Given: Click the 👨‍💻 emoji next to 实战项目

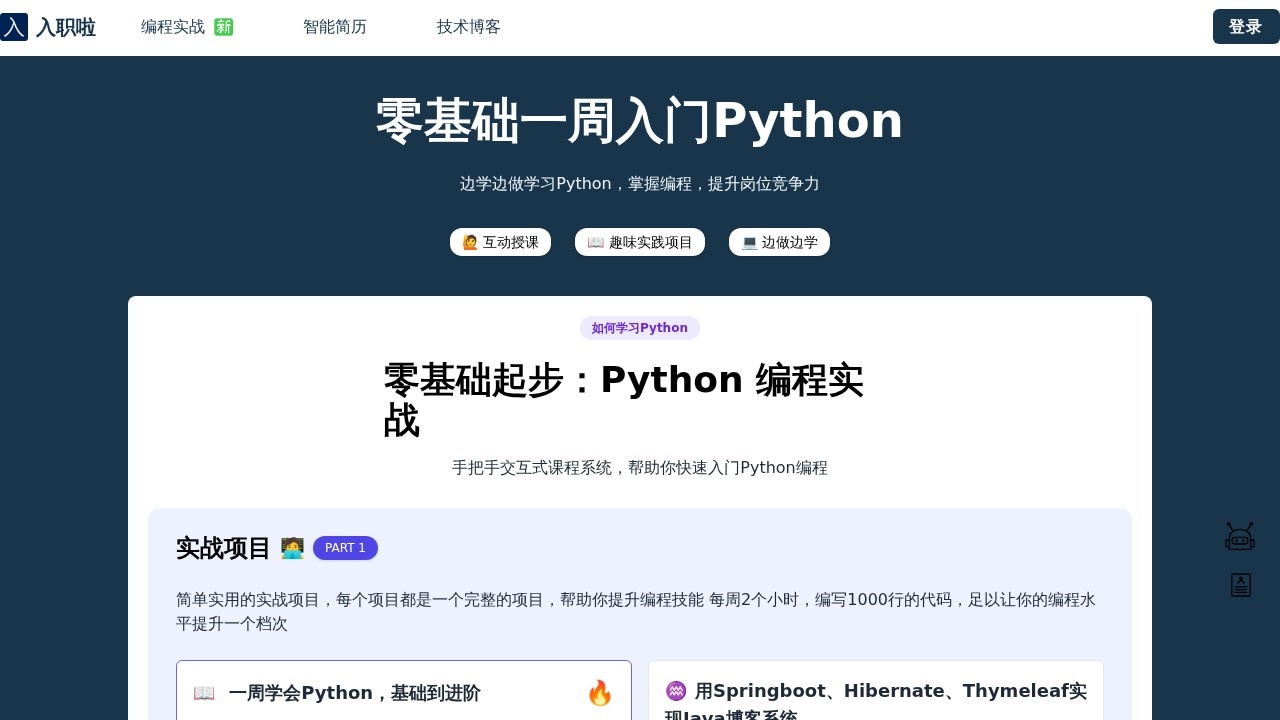Looking at the screenshot, I should click(292, 548).
